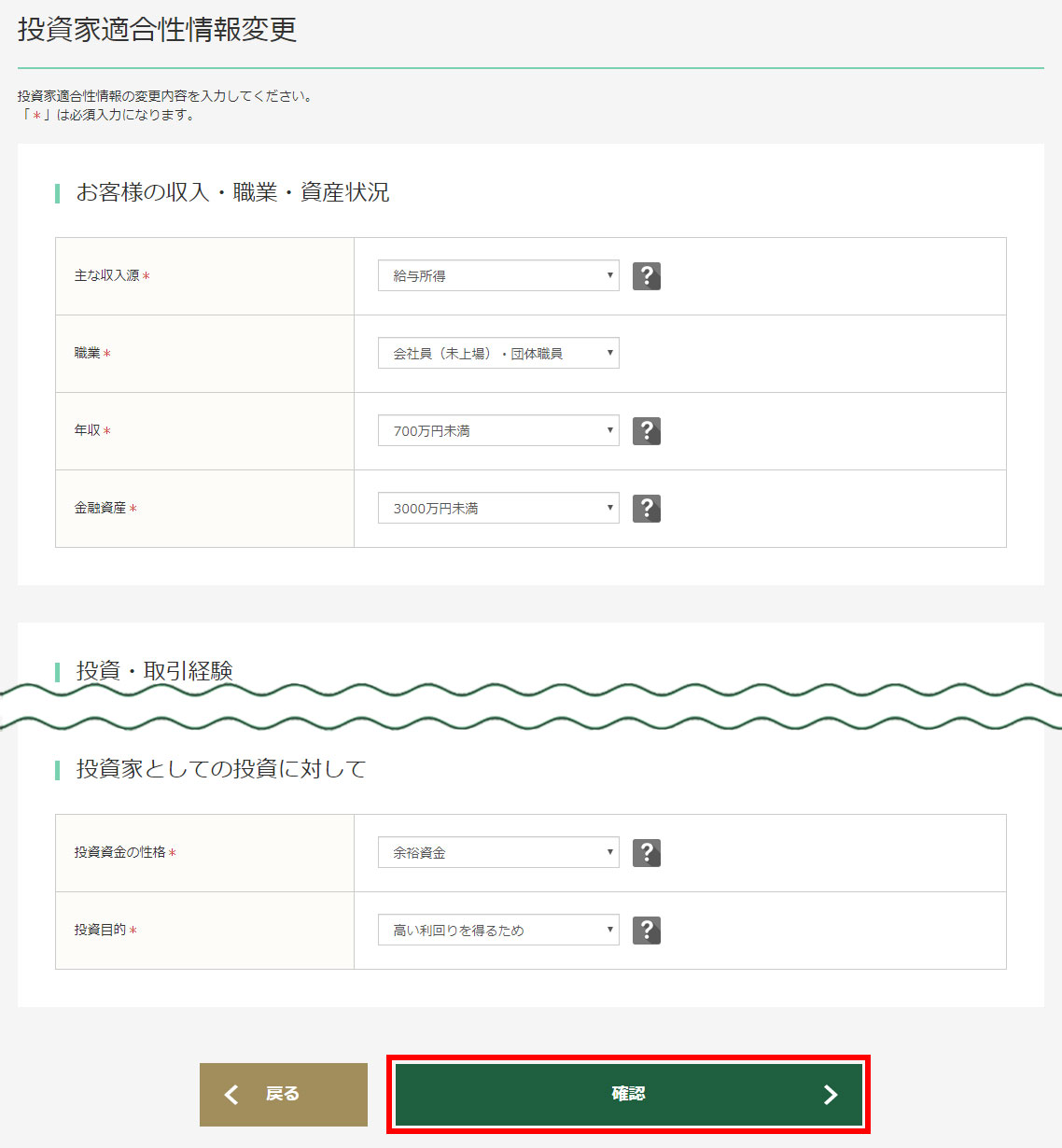Open help icon for 投資目的

pos(647,931)
